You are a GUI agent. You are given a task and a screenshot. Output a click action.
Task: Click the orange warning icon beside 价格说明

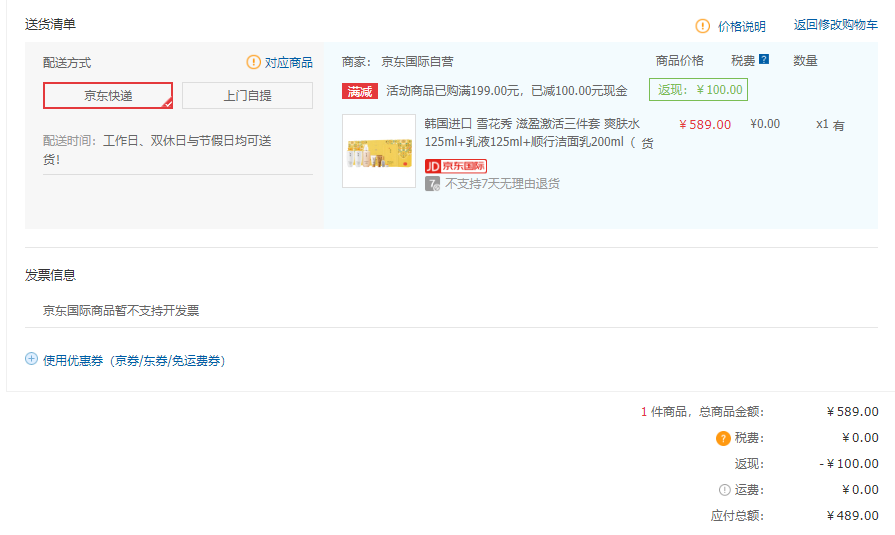(702, 26)
